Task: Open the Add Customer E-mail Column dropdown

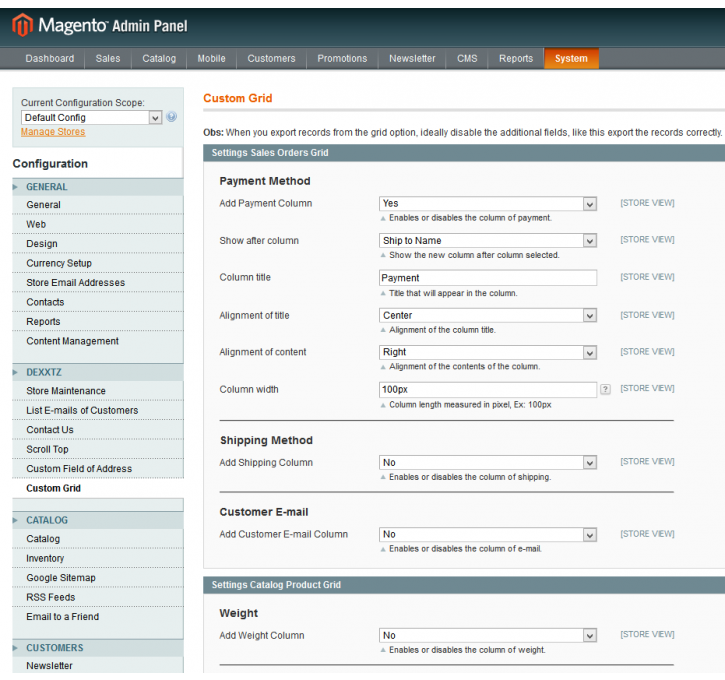Action: click(x=488, y=534)
